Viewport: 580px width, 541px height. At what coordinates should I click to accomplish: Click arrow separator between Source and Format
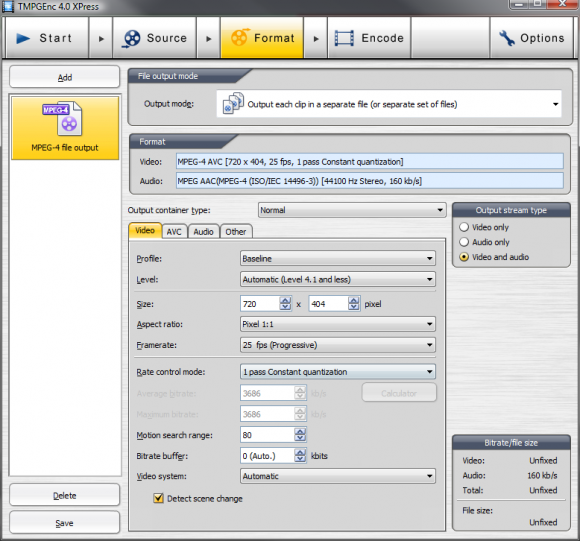click(x=209, y=38)
